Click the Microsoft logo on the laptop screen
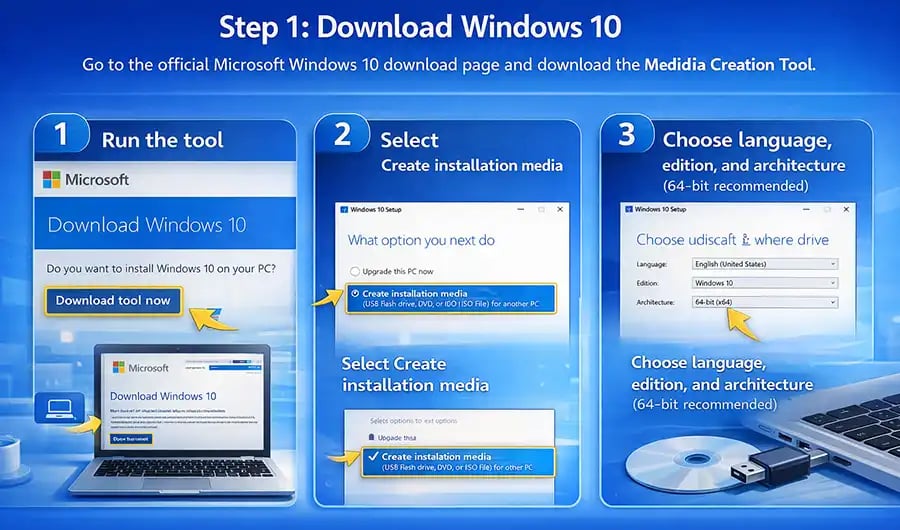The width and height of the screenshot is (900, 530). point(119,367)
